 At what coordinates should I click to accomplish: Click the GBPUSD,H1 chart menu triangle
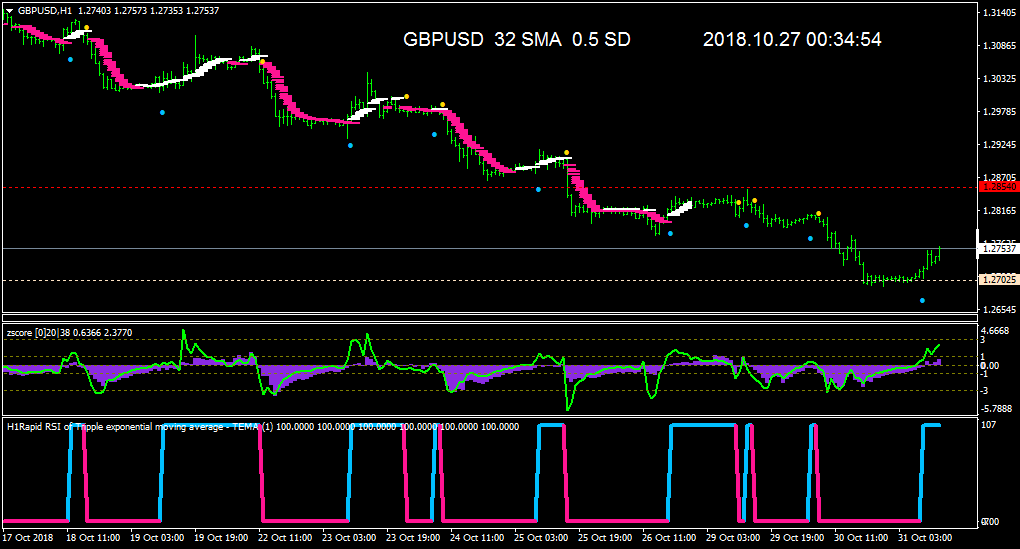tap(9, 10)
